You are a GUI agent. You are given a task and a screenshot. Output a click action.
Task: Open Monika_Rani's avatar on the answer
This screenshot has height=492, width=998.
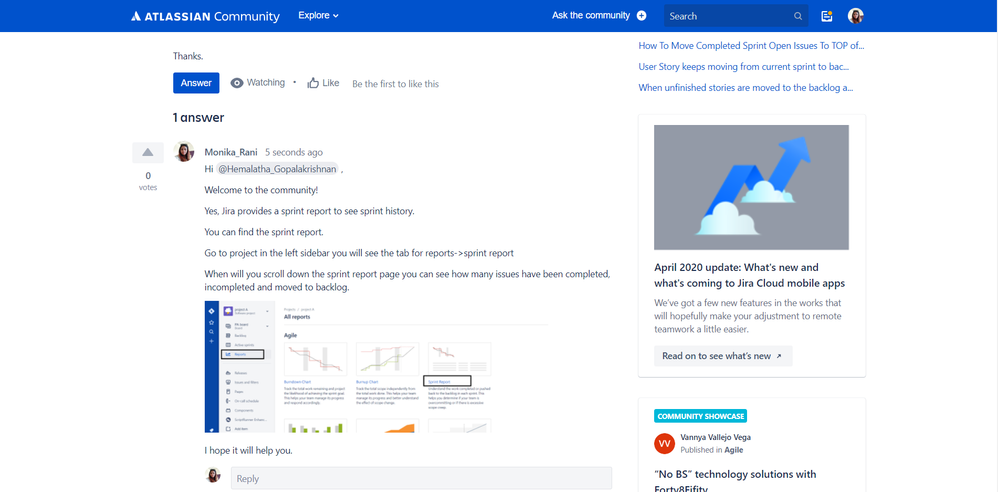[x=184, y=151]
